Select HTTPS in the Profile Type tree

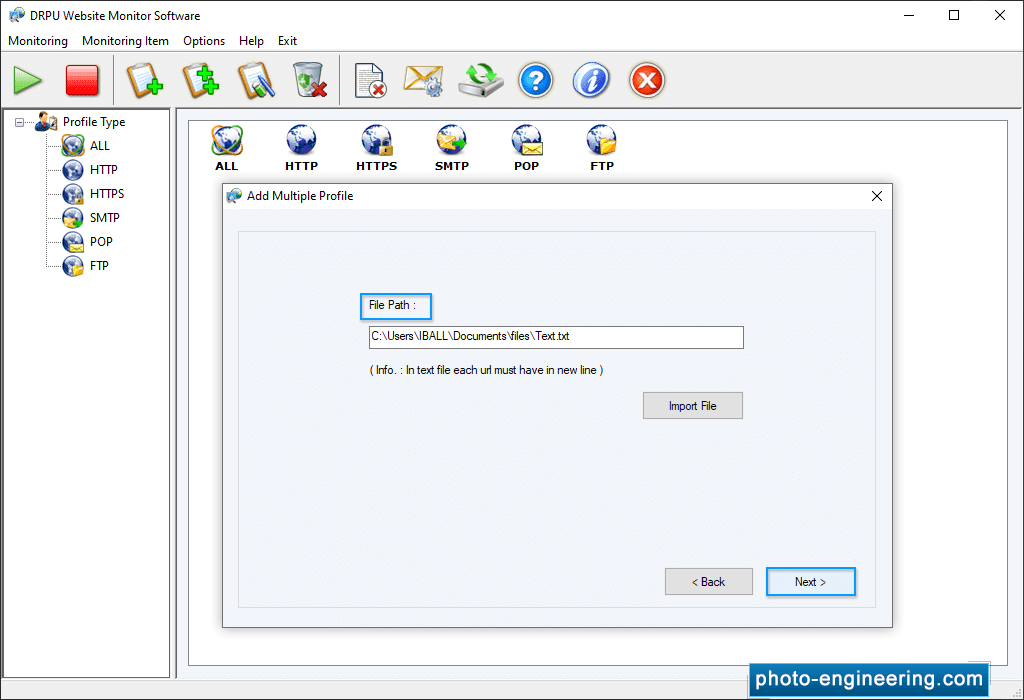(106, 194)
